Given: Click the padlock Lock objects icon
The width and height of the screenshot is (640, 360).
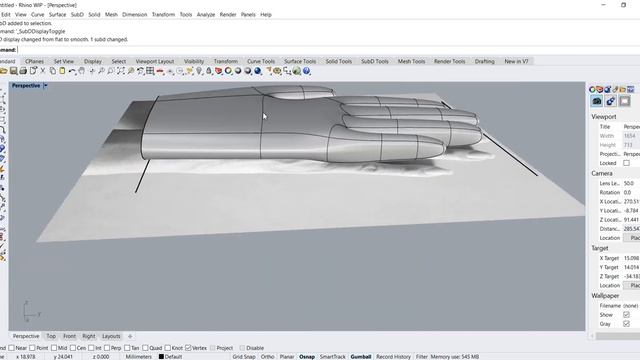Looking at the screenshot, I should (x=209, y=71).
